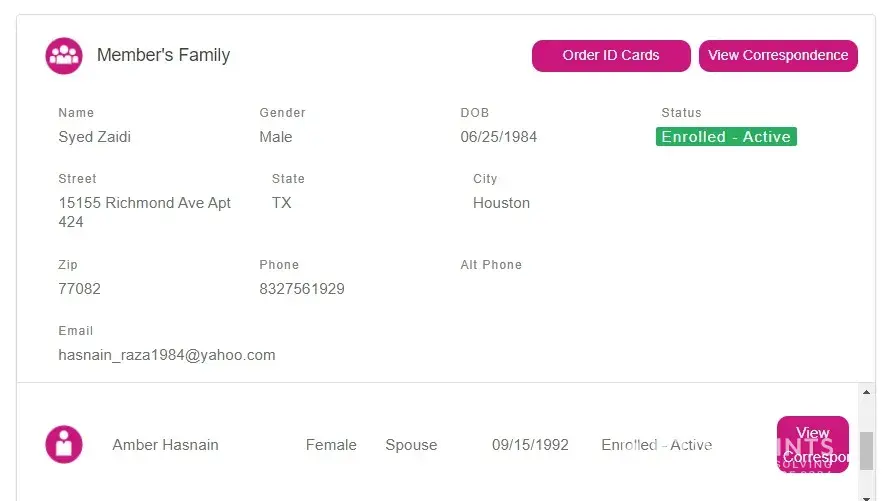Click the scrollbar down arrow

tap(867, 494)
